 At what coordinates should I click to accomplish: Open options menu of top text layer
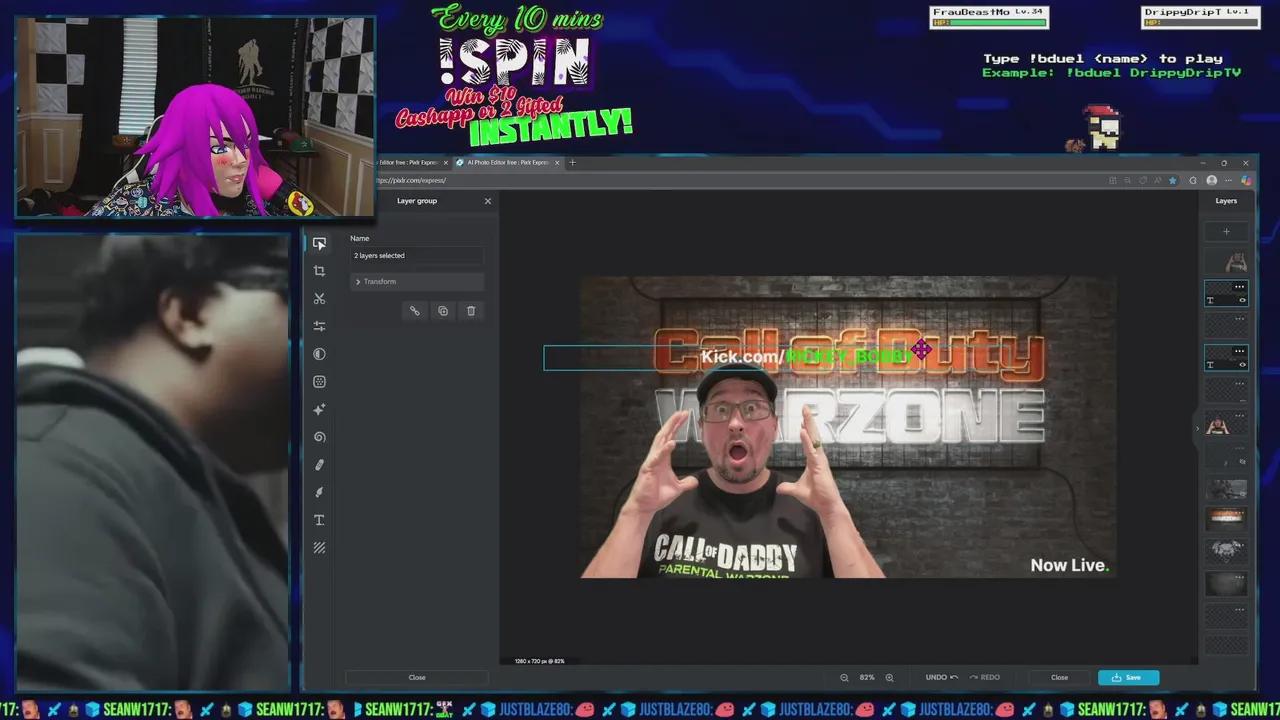coord(1239,287)
